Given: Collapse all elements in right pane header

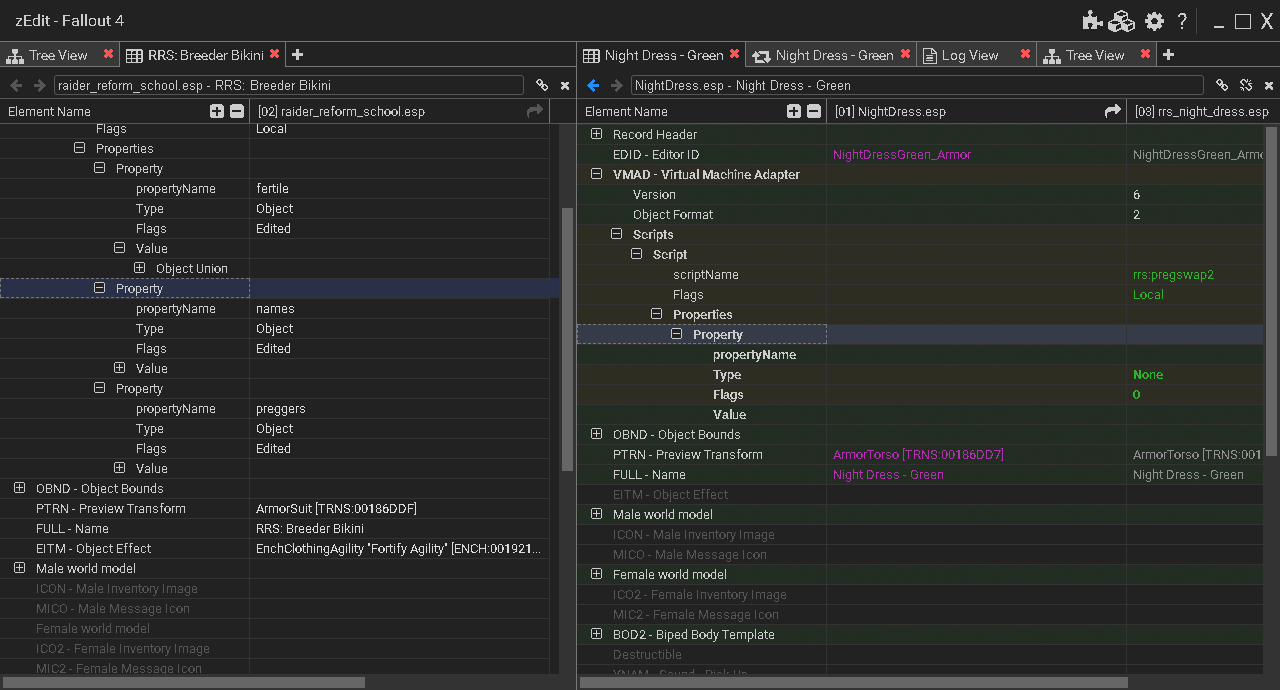Looking at the screenshot, I should tap(814, 111).
